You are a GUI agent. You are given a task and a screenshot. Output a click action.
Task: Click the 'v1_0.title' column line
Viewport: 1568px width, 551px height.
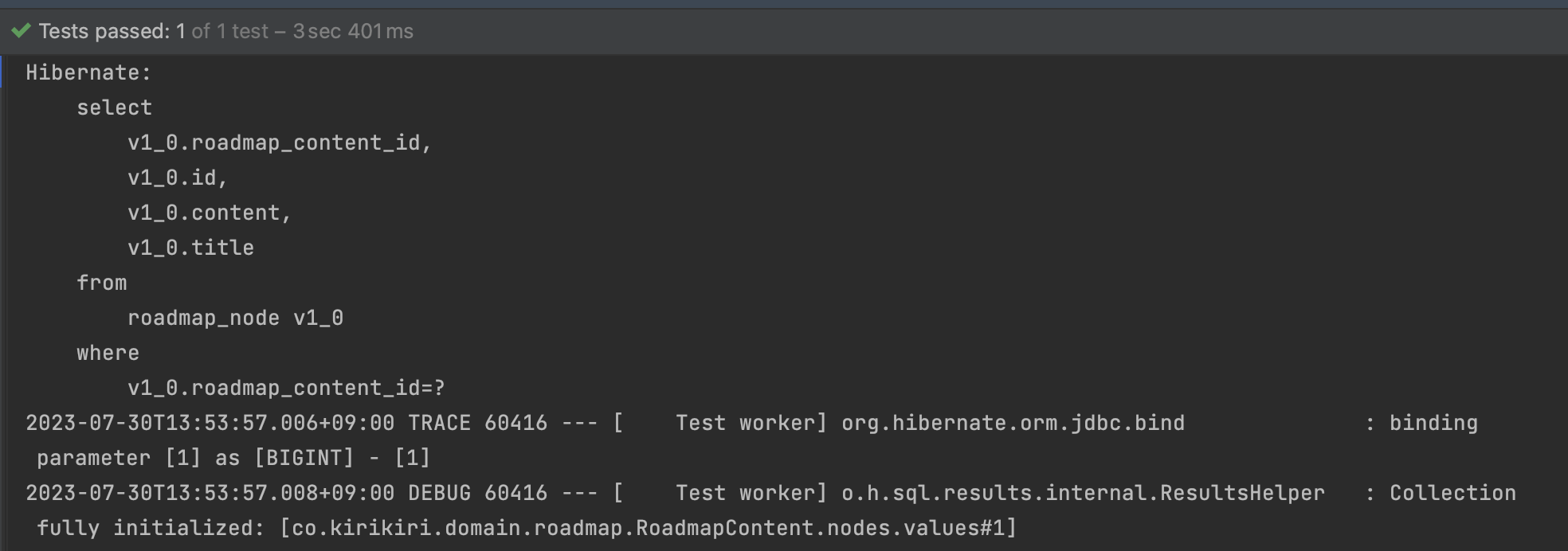click(190, 248)
